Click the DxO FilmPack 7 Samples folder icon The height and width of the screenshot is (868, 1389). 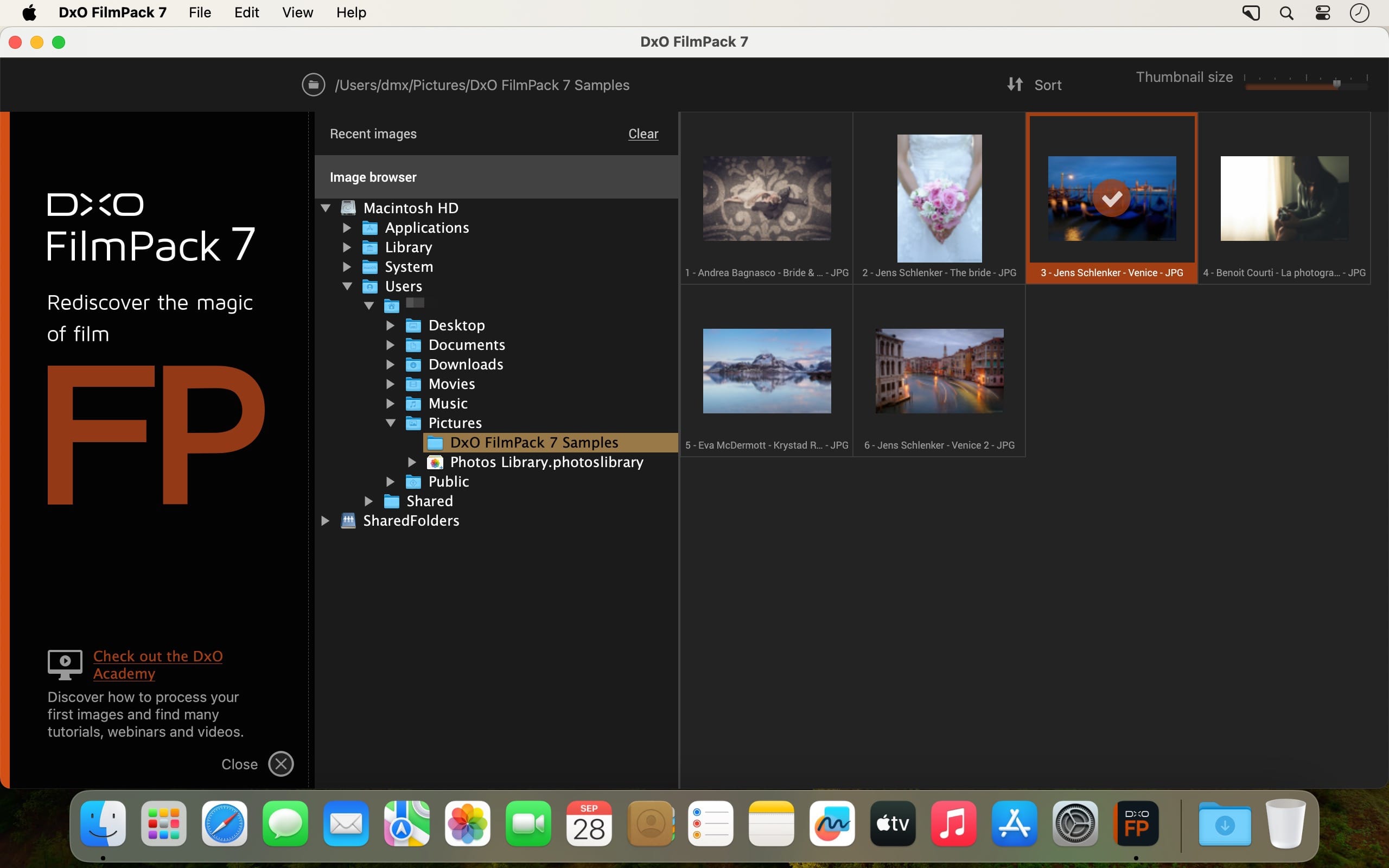(x=435, y=443)
